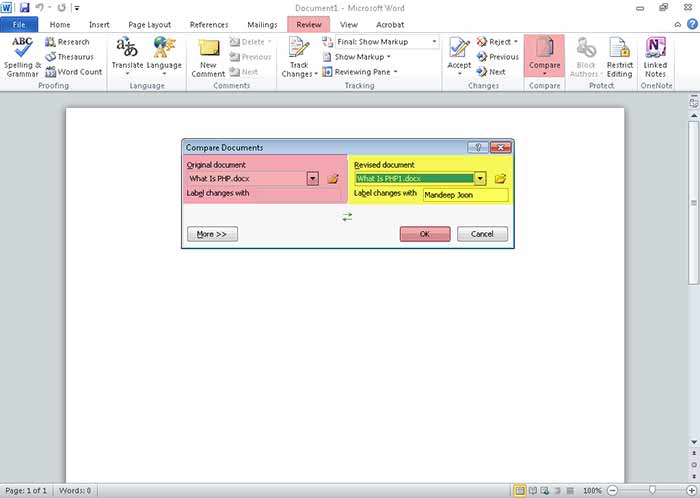Click the Redo icon in quick access toolbar
Viewport: 700px width, 498px height.
coord(62,8)
